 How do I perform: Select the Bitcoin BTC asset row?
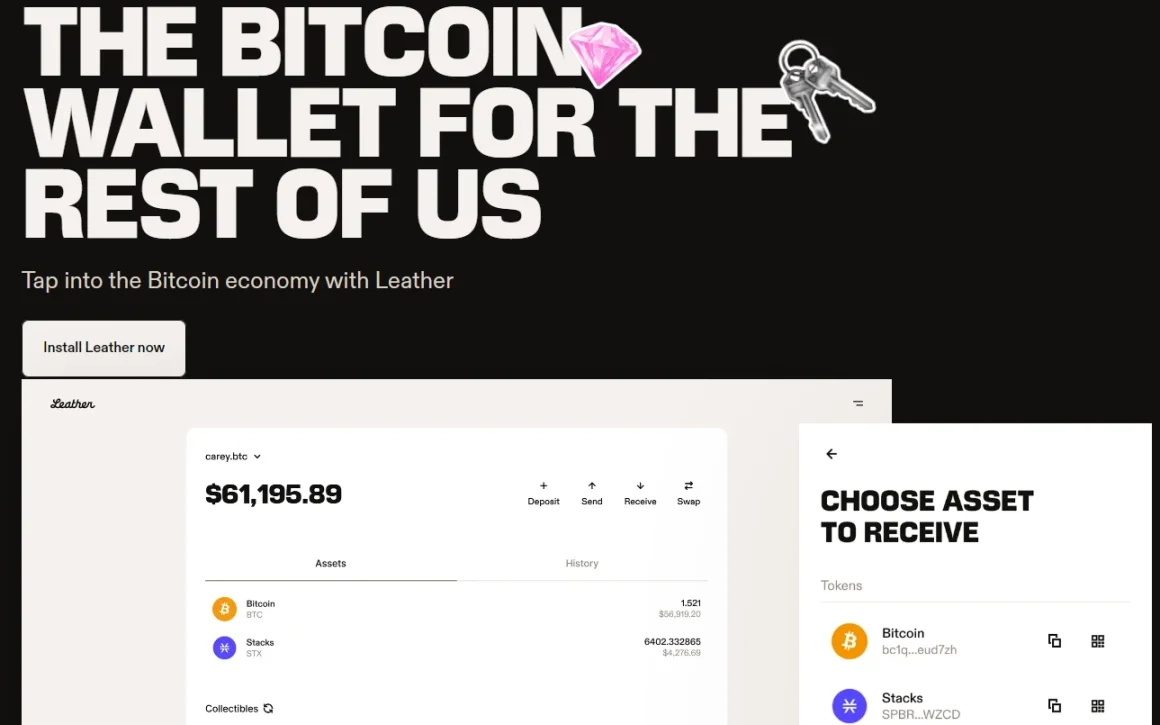456,608
